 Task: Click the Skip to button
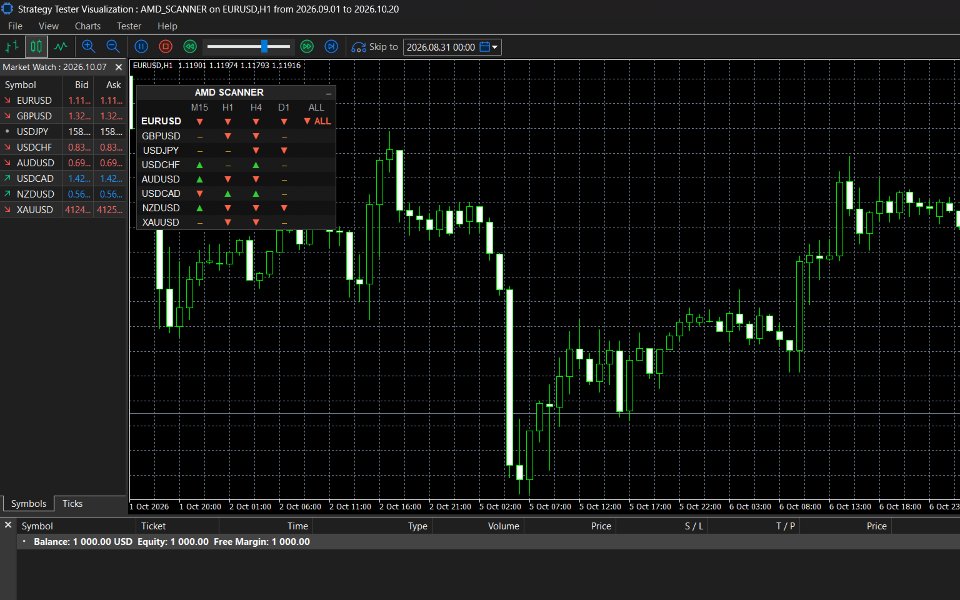(x=374, y=47)
